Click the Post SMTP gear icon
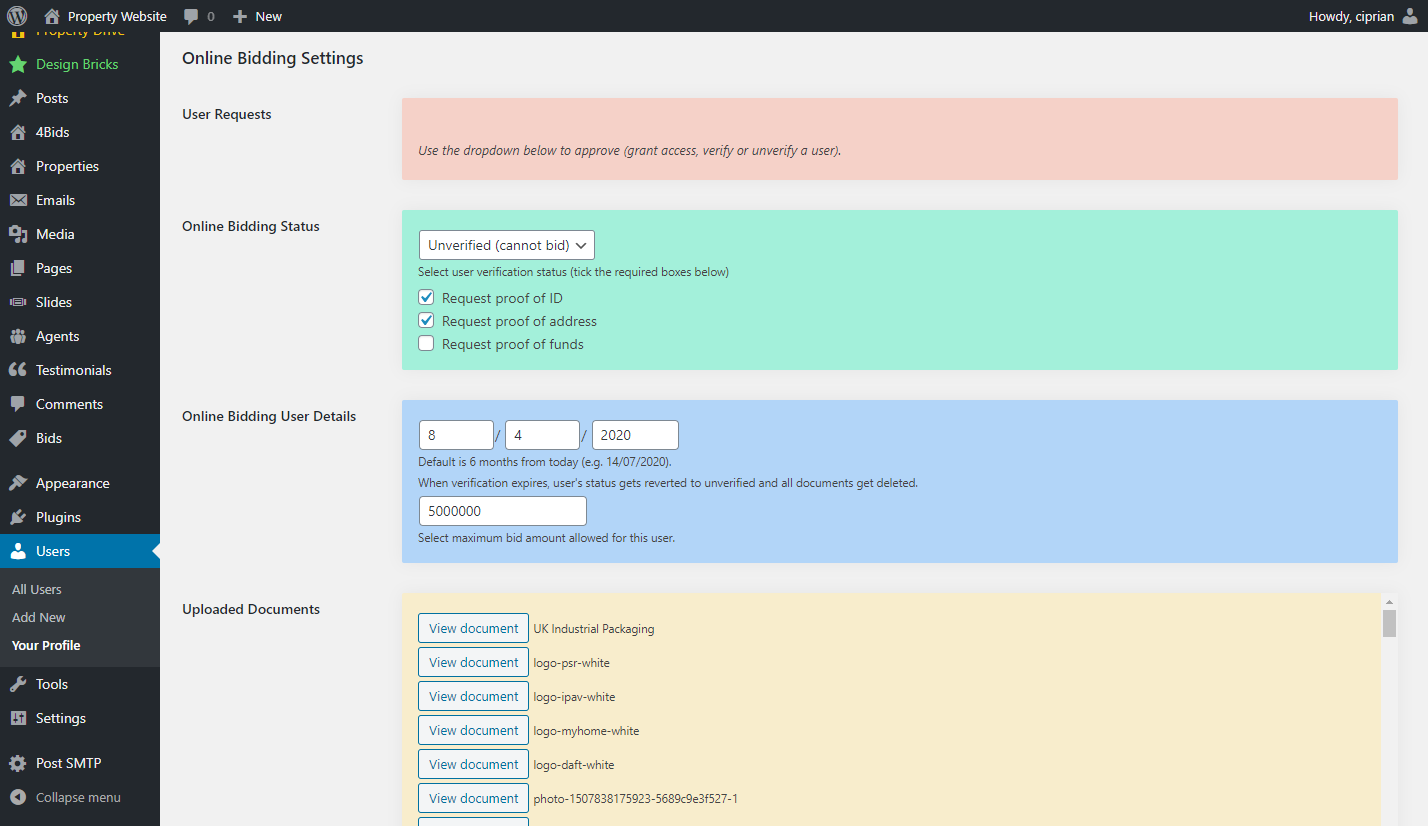The height and width of the screenshot is (826, 1428). (18, 763)
